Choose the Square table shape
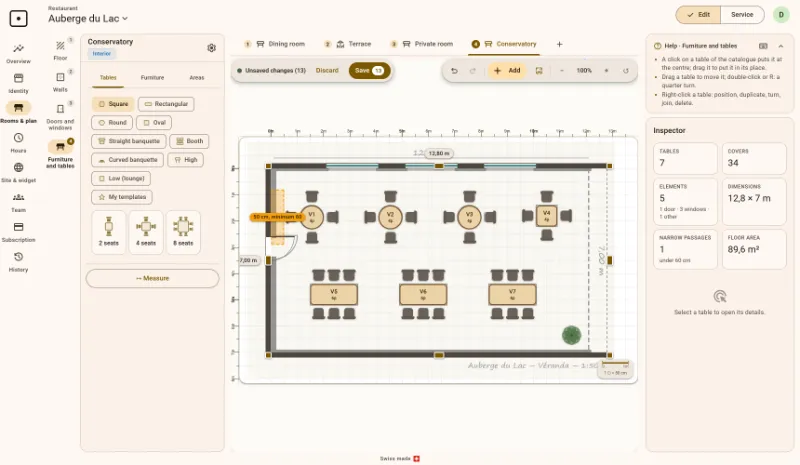The width and height of the screenshot is (800, 465). point(113,104)
